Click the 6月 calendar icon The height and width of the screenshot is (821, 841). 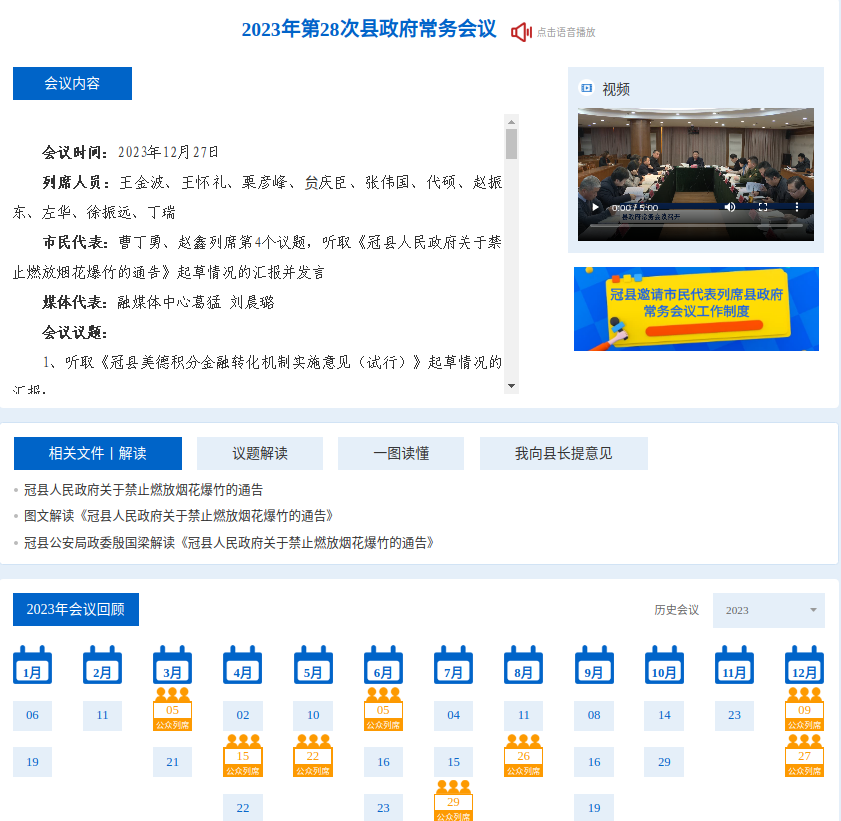383,665
